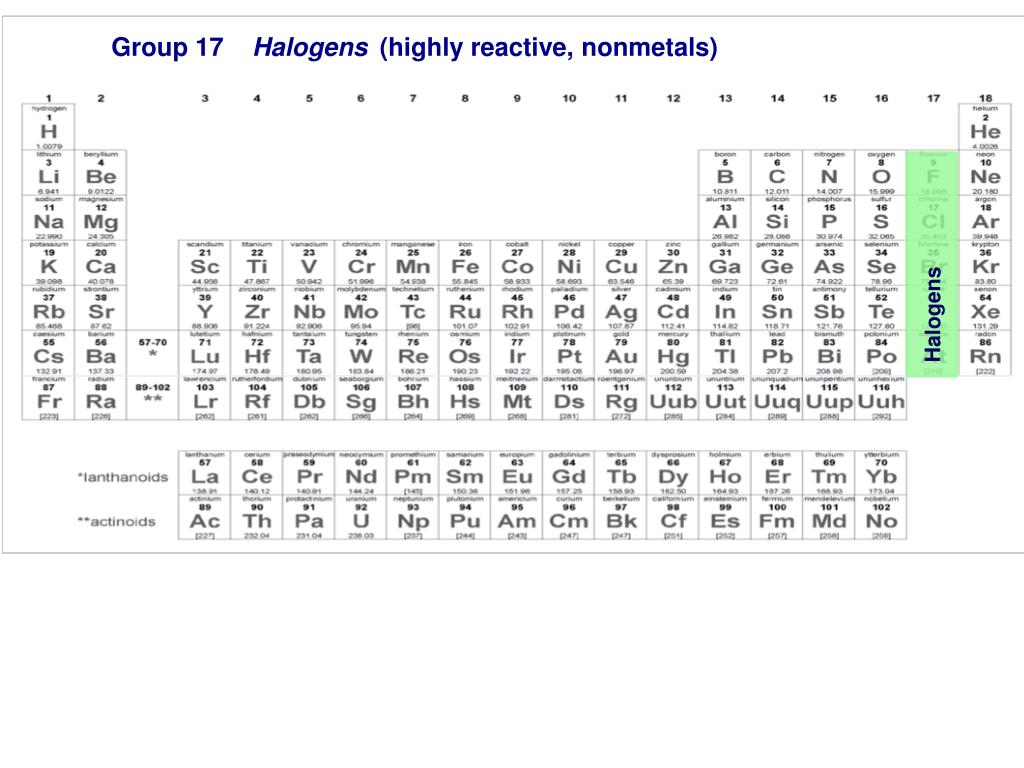Screen dimensions: 1024x768
Task: Pick the lithium cell "Li"
Action: pyautogui.click(x=49, y=173)
